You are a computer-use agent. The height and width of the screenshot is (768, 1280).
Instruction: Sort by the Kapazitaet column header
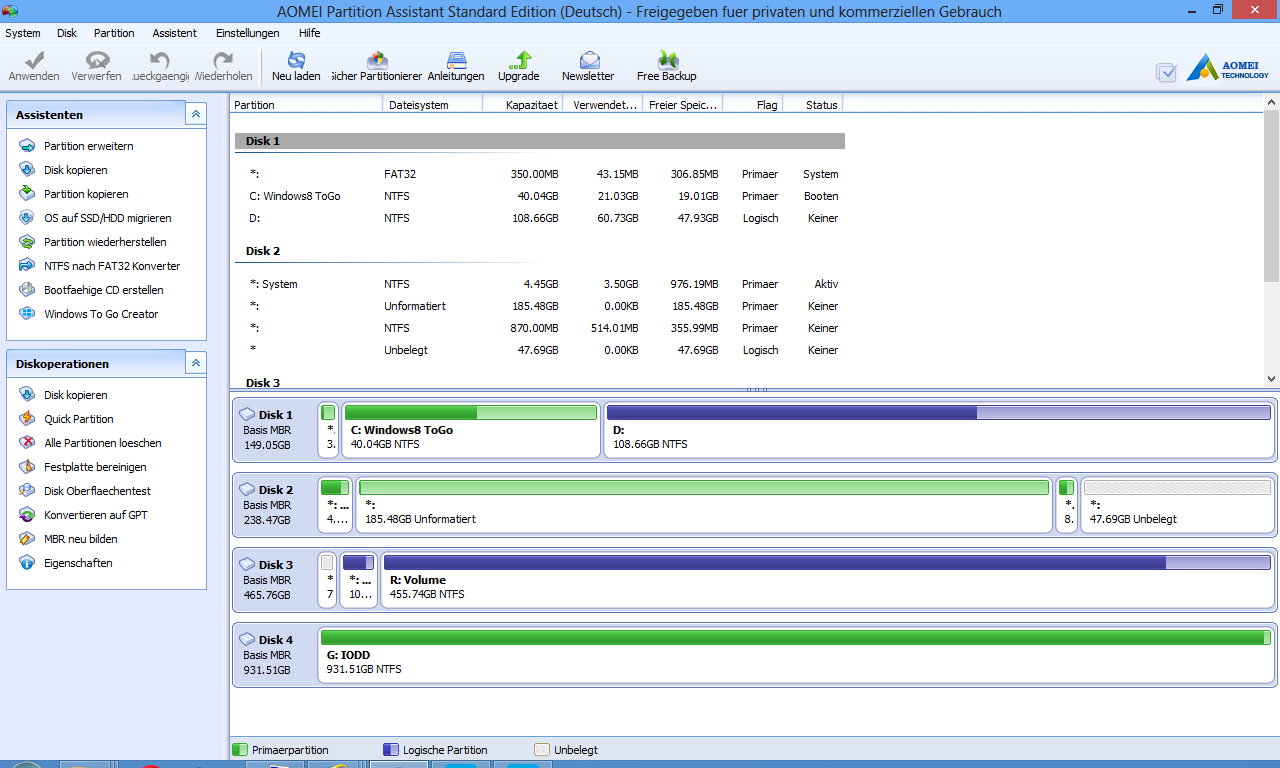point(522,104)
